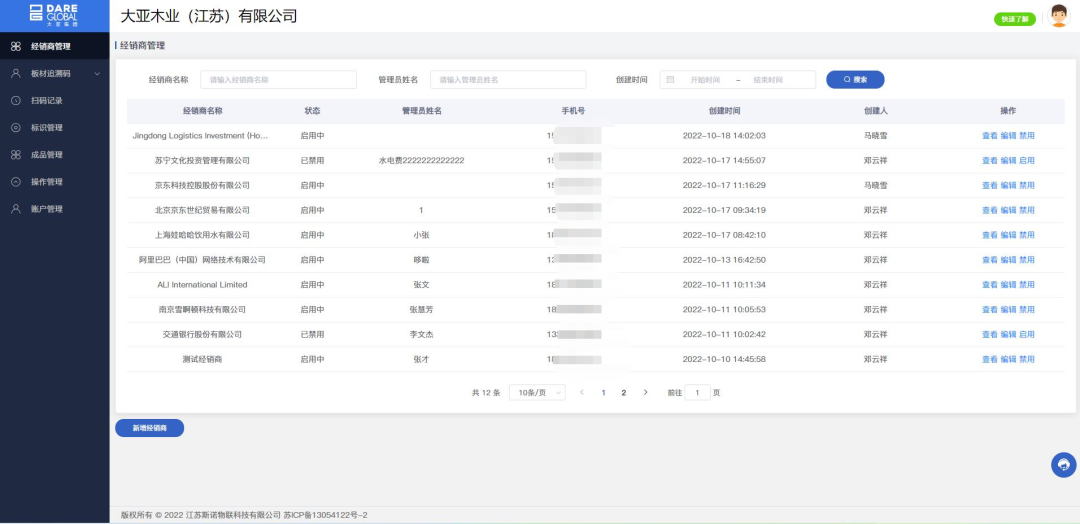The width and height of the screenshot is (1080, 524).
Task: Click the calendar icon in the date range field
Action: click(670, 80)
